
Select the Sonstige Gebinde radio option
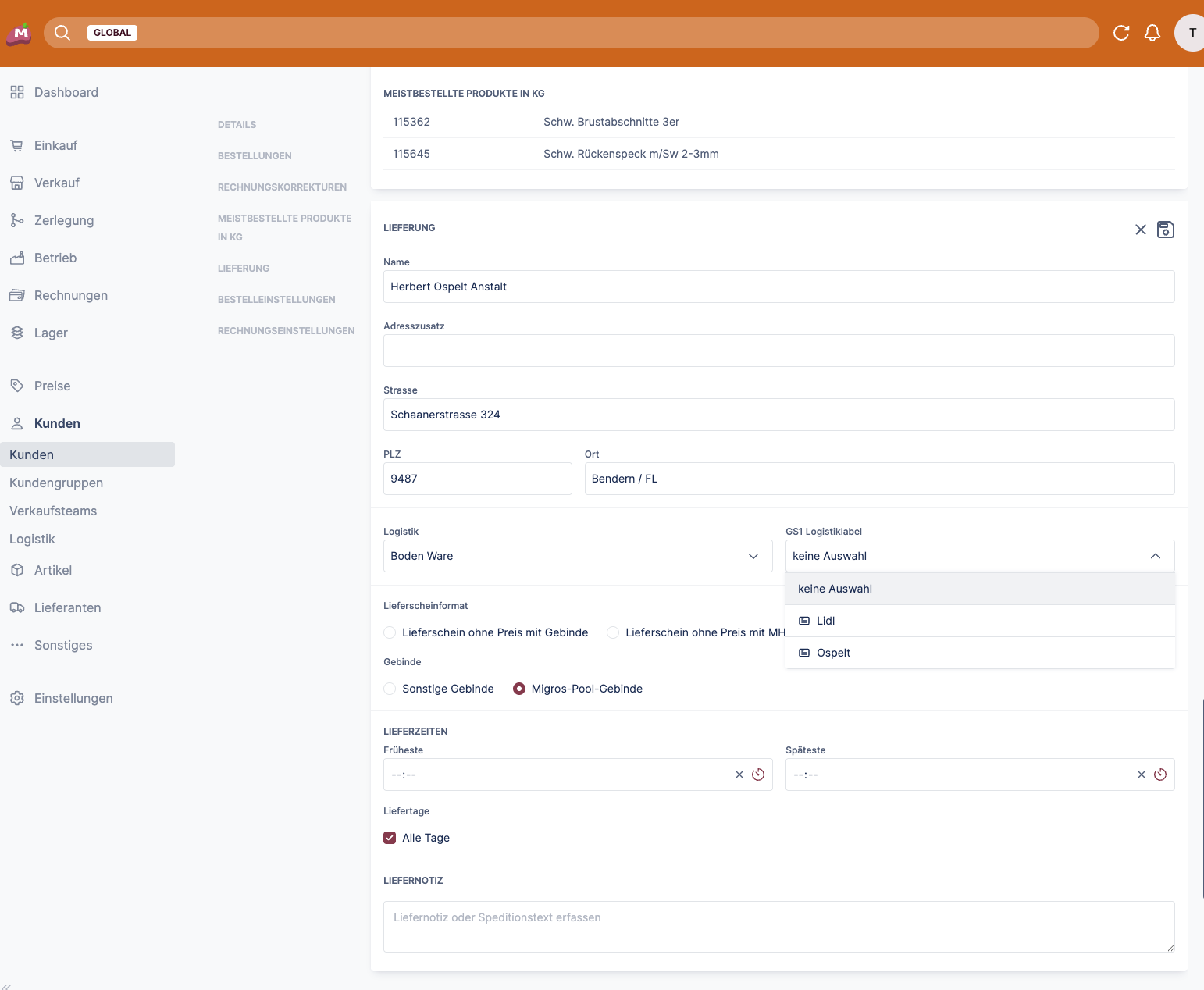click(390, 689)
